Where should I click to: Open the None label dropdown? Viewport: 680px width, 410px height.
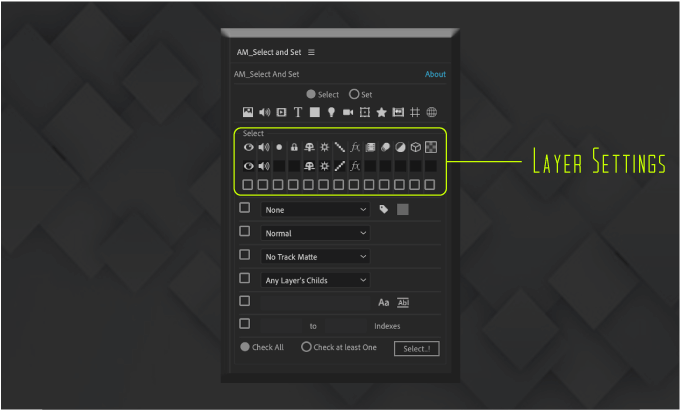315,210
